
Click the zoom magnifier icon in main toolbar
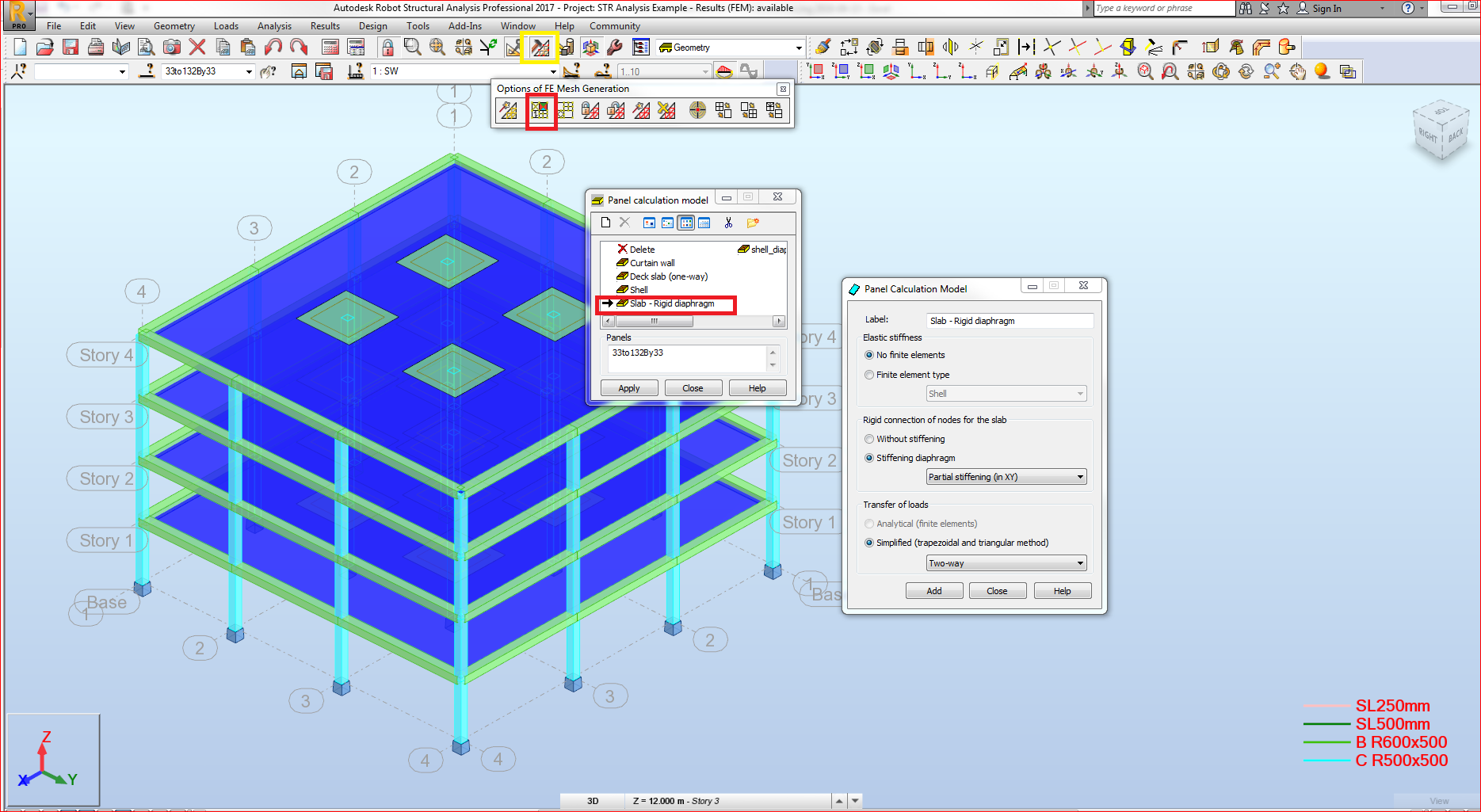[412, 48]
